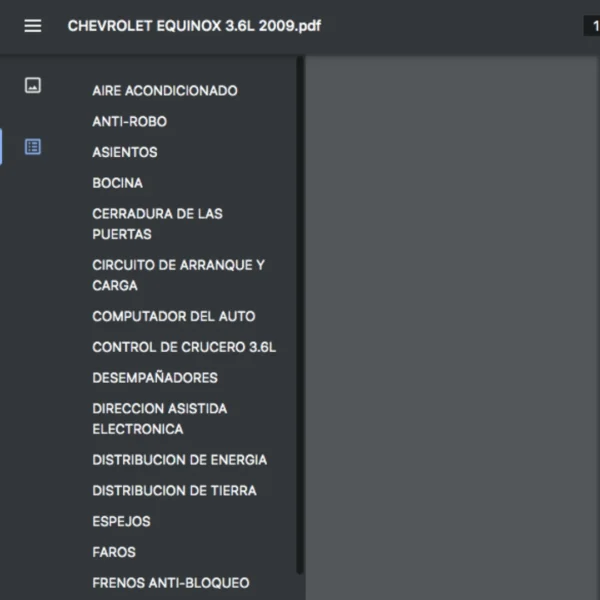Go to the DESEMPAÑADORES section
This screenshot has width=600, height=600.
pyautogui.click(x=155, y=378)
